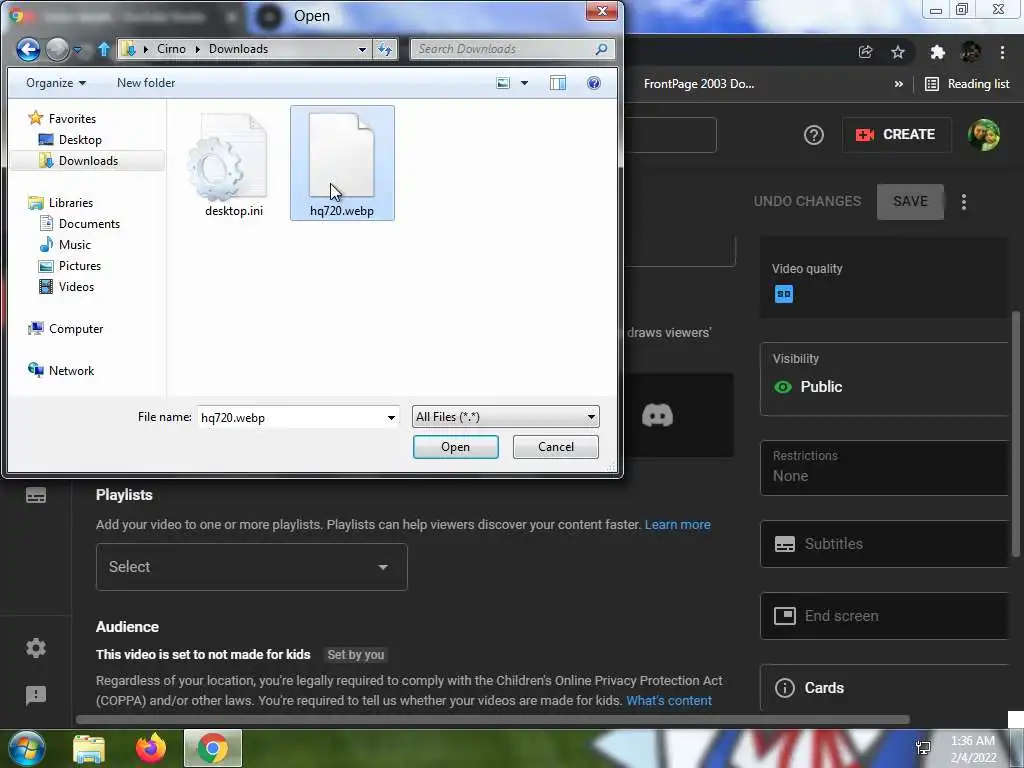1024x768 pixels.
Task: Open YouTube Studio help icon
Action: (814, 135)
